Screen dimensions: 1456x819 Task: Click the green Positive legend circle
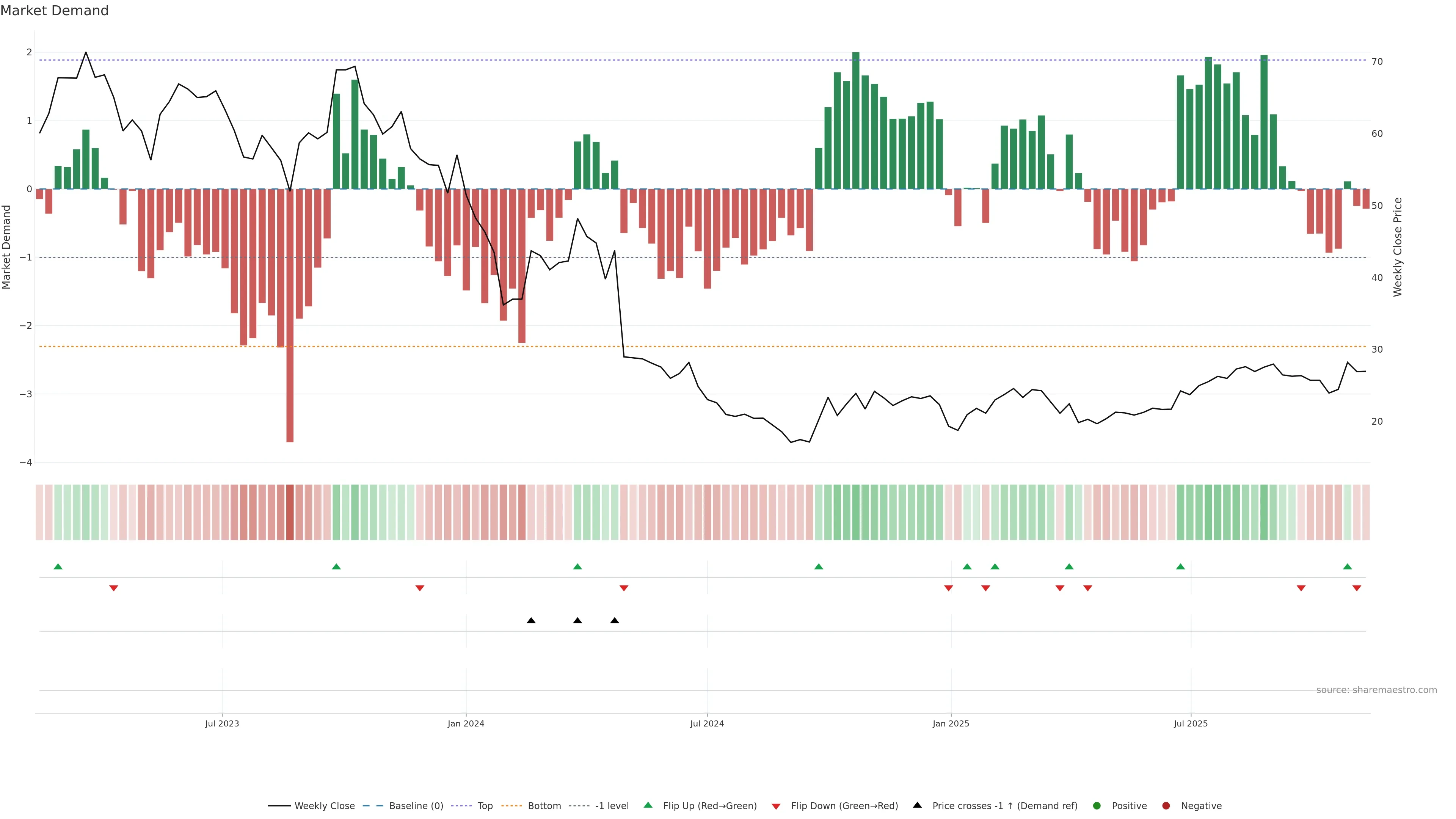pos(1097,805)
